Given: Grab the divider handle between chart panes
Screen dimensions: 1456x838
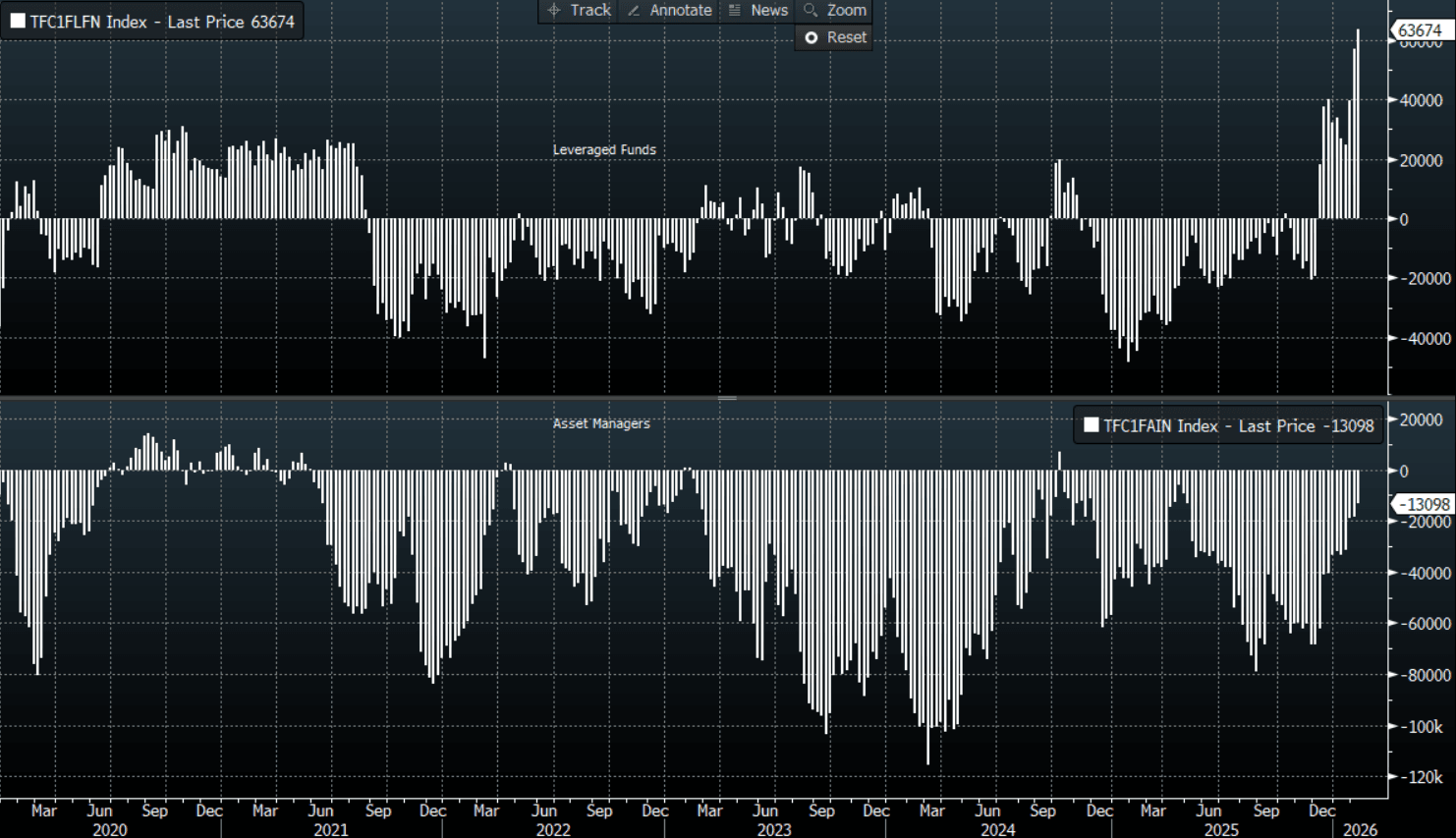Looking at the screenshot, I should point(727,398).
